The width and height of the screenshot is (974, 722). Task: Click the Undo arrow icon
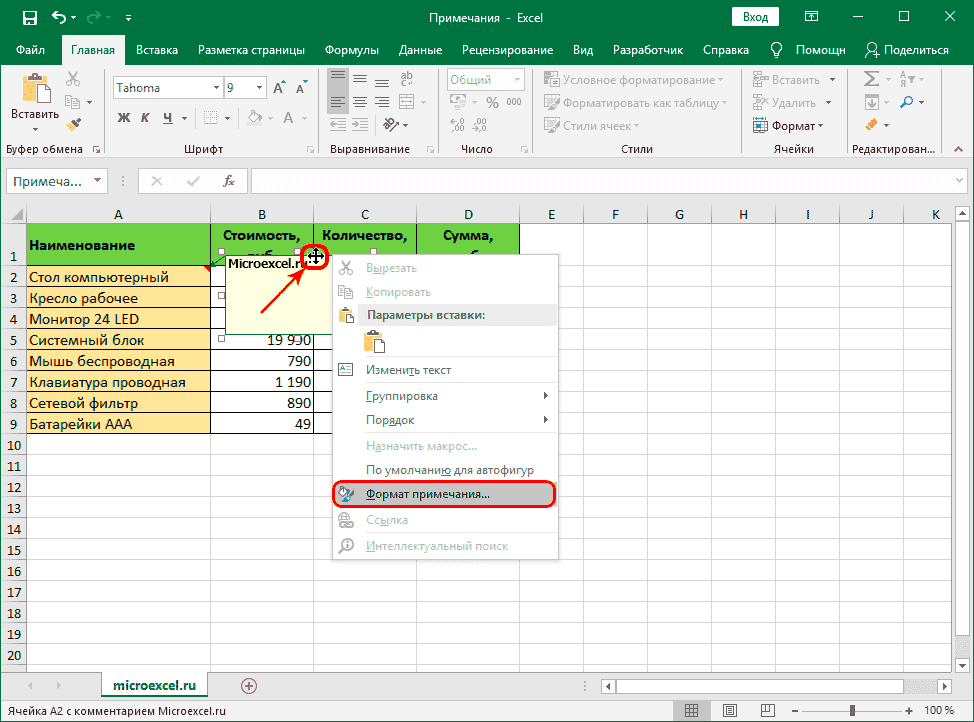point(60,18)
